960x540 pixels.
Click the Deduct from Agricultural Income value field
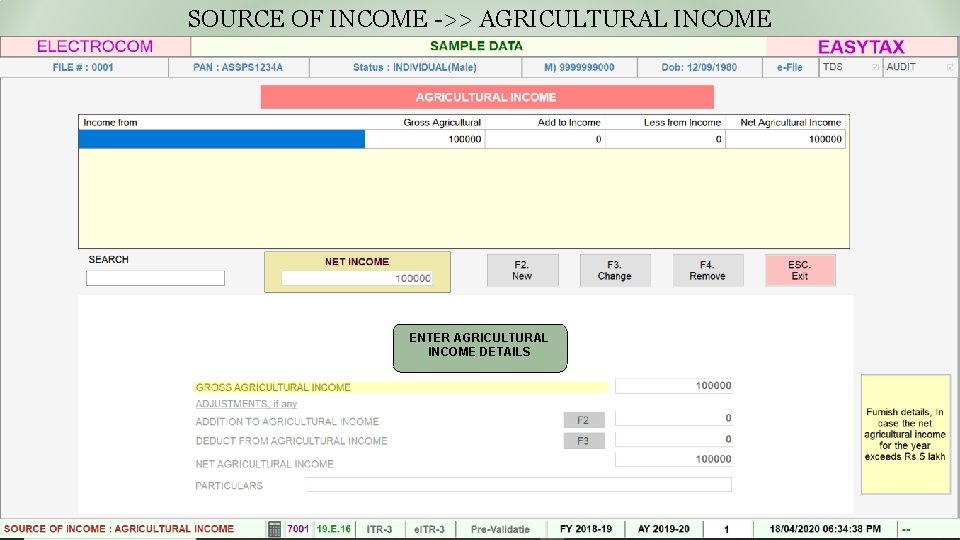pos(673,439)
